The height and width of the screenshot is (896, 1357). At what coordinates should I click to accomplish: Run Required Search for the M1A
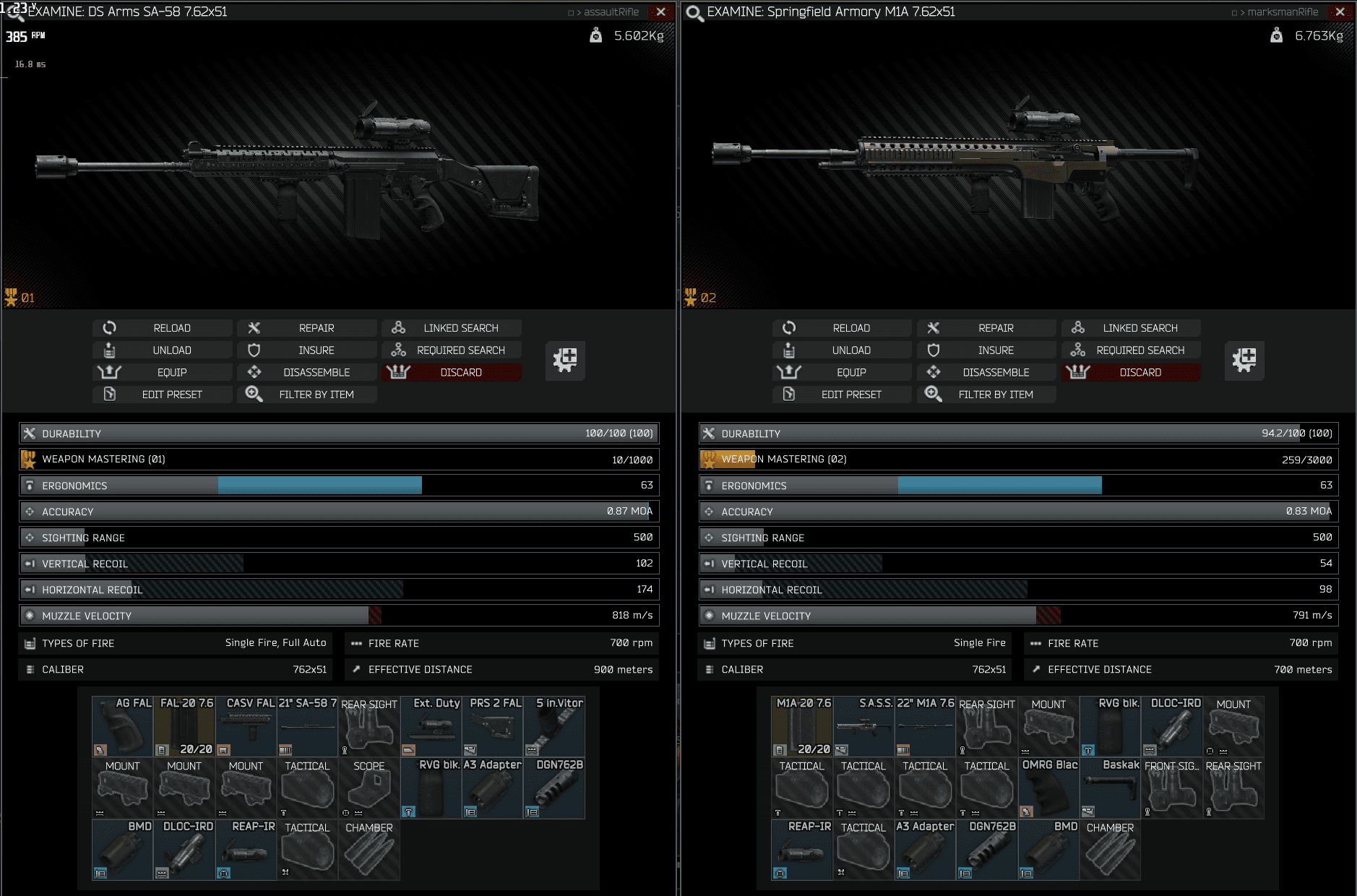pyautogui.click(x=1131, y=350)
